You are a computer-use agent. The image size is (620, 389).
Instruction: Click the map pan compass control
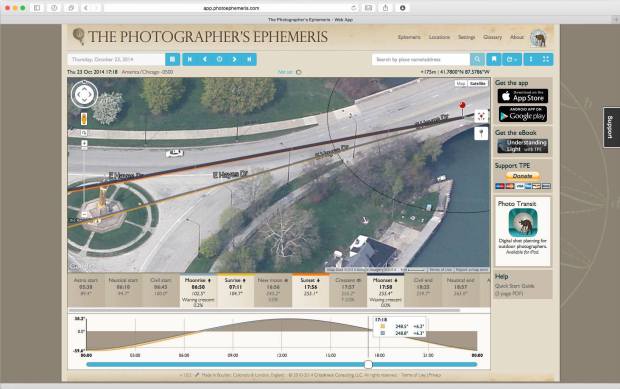[x=84, y=94]
